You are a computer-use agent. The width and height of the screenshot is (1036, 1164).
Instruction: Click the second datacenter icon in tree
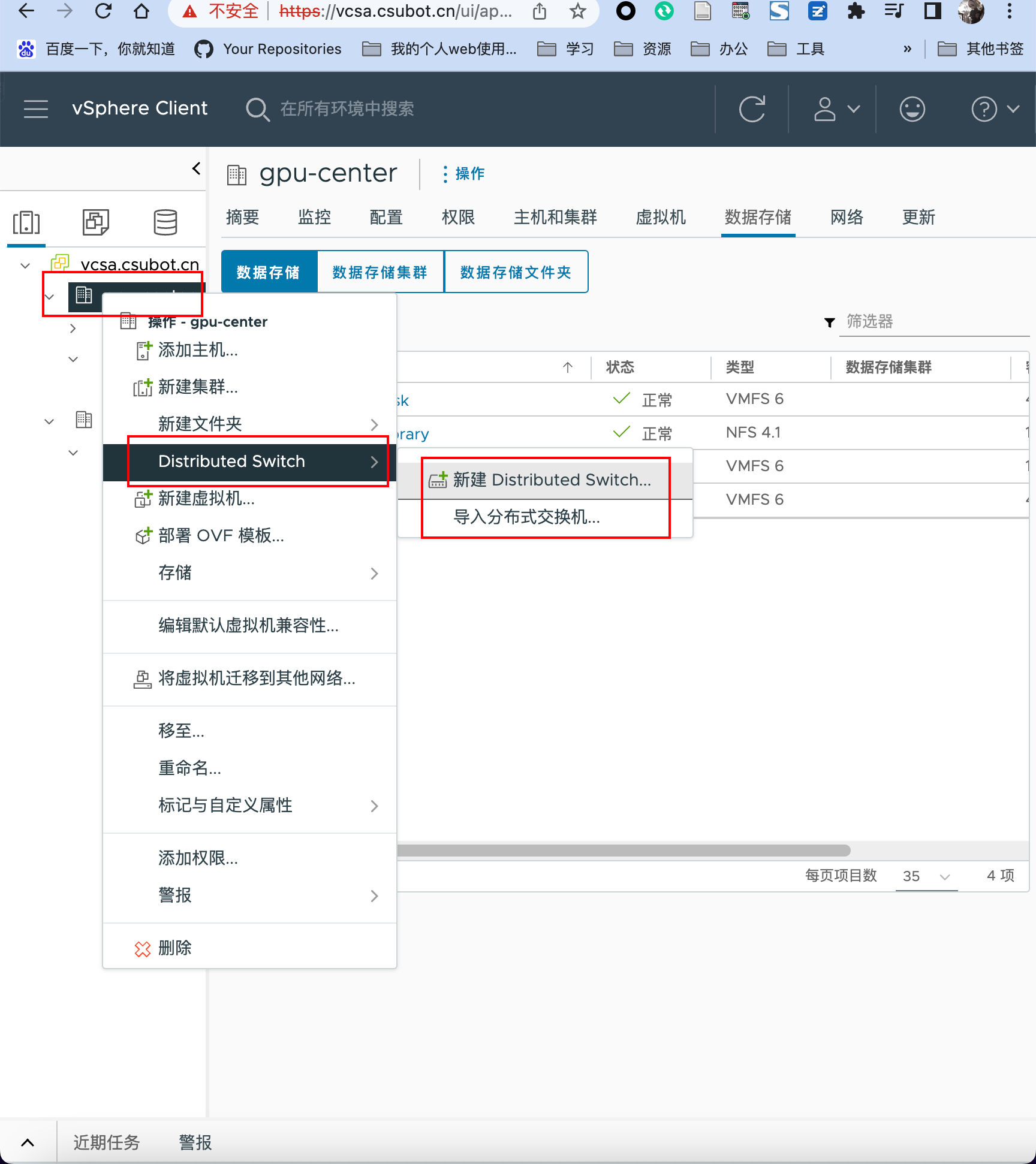pos(84,420)
